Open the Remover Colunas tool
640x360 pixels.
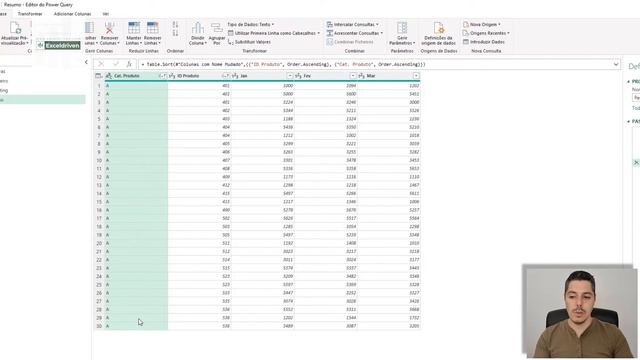click(x=109, y=33)
